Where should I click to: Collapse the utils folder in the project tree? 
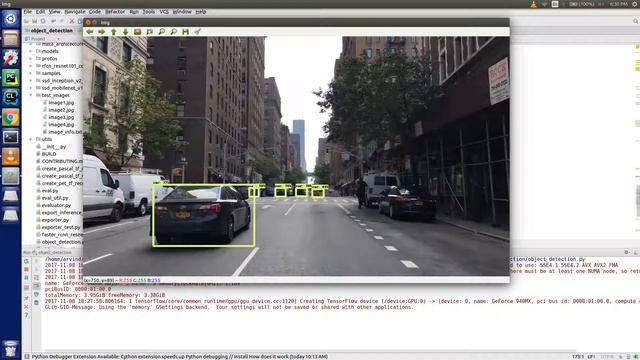point(31,139)
